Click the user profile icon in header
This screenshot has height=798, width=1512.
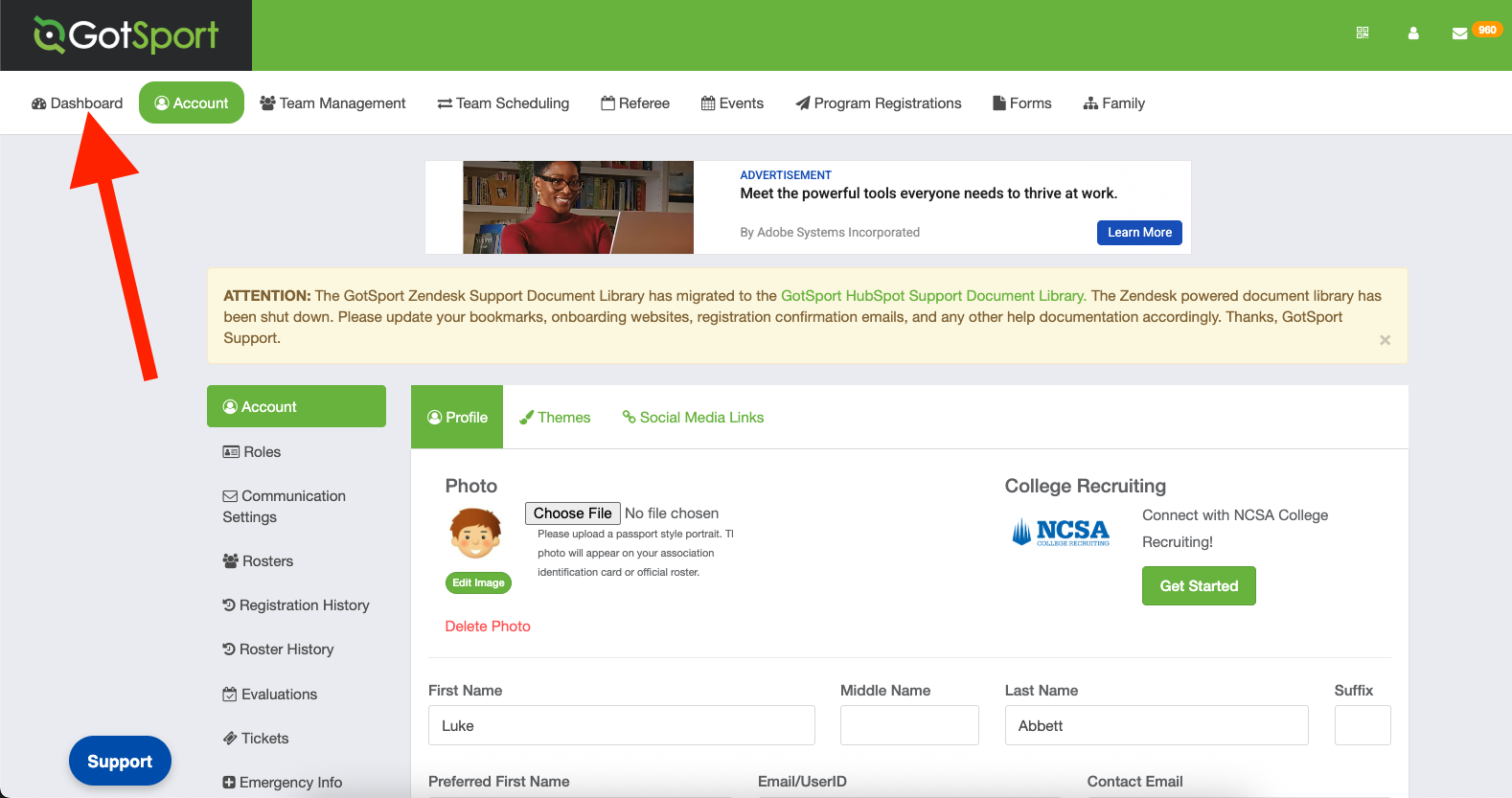[x=1413, y=33]
